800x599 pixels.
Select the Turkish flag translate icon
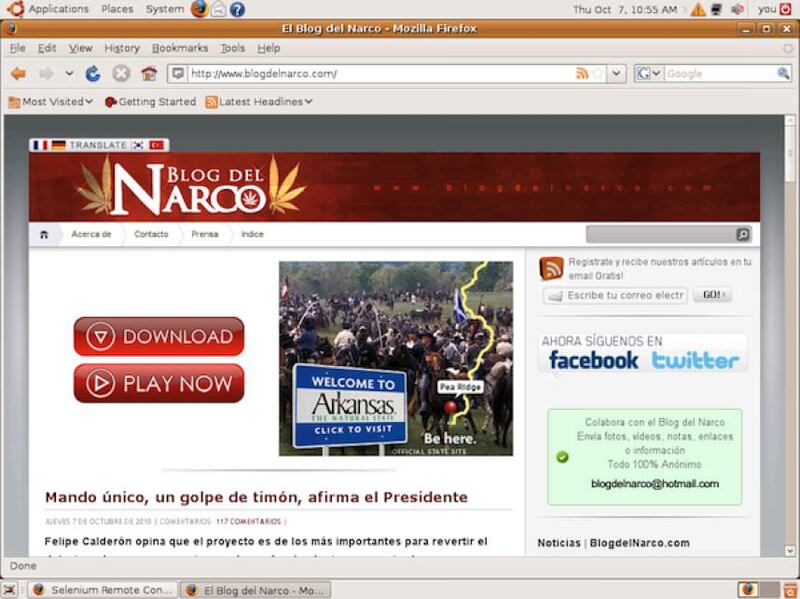[157, 145]
